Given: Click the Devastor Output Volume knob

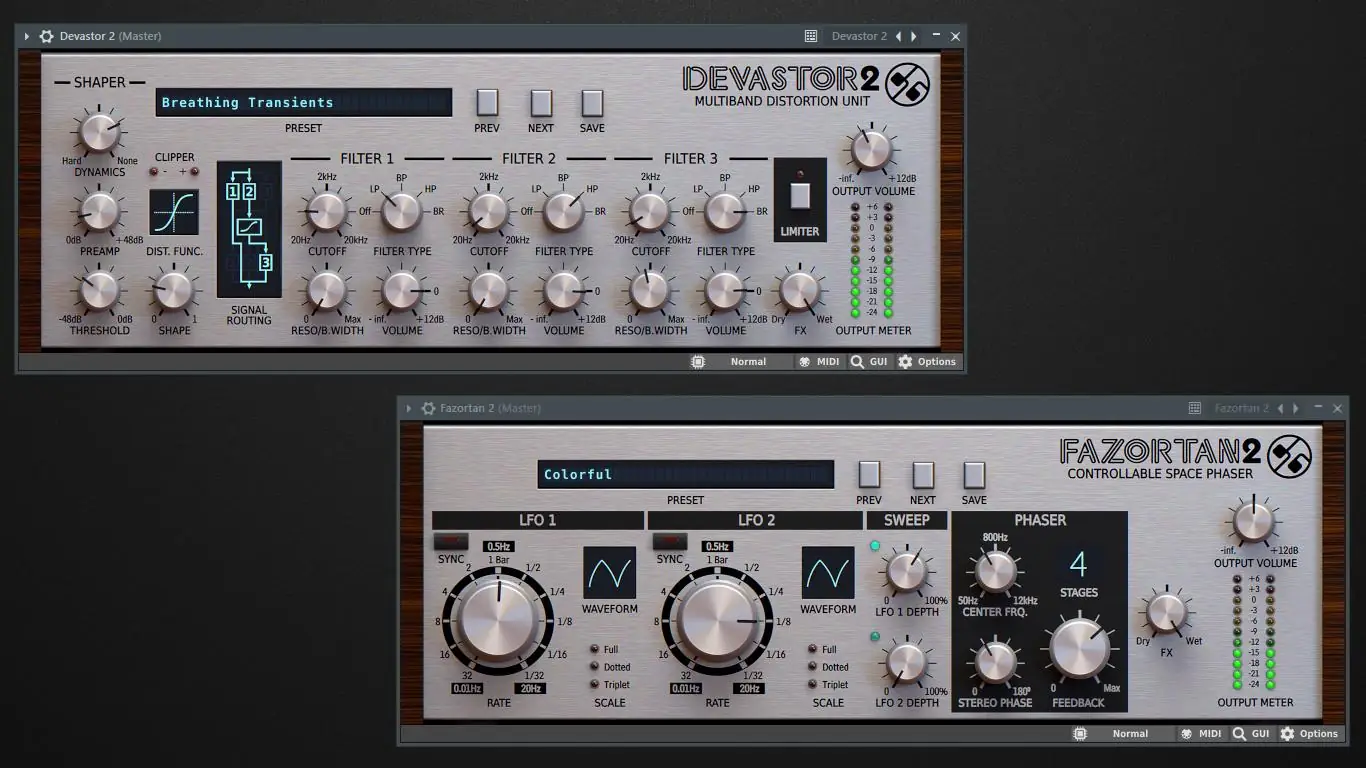Looking at the screenshot, I should pyautogui.click(x=872, y=151).
